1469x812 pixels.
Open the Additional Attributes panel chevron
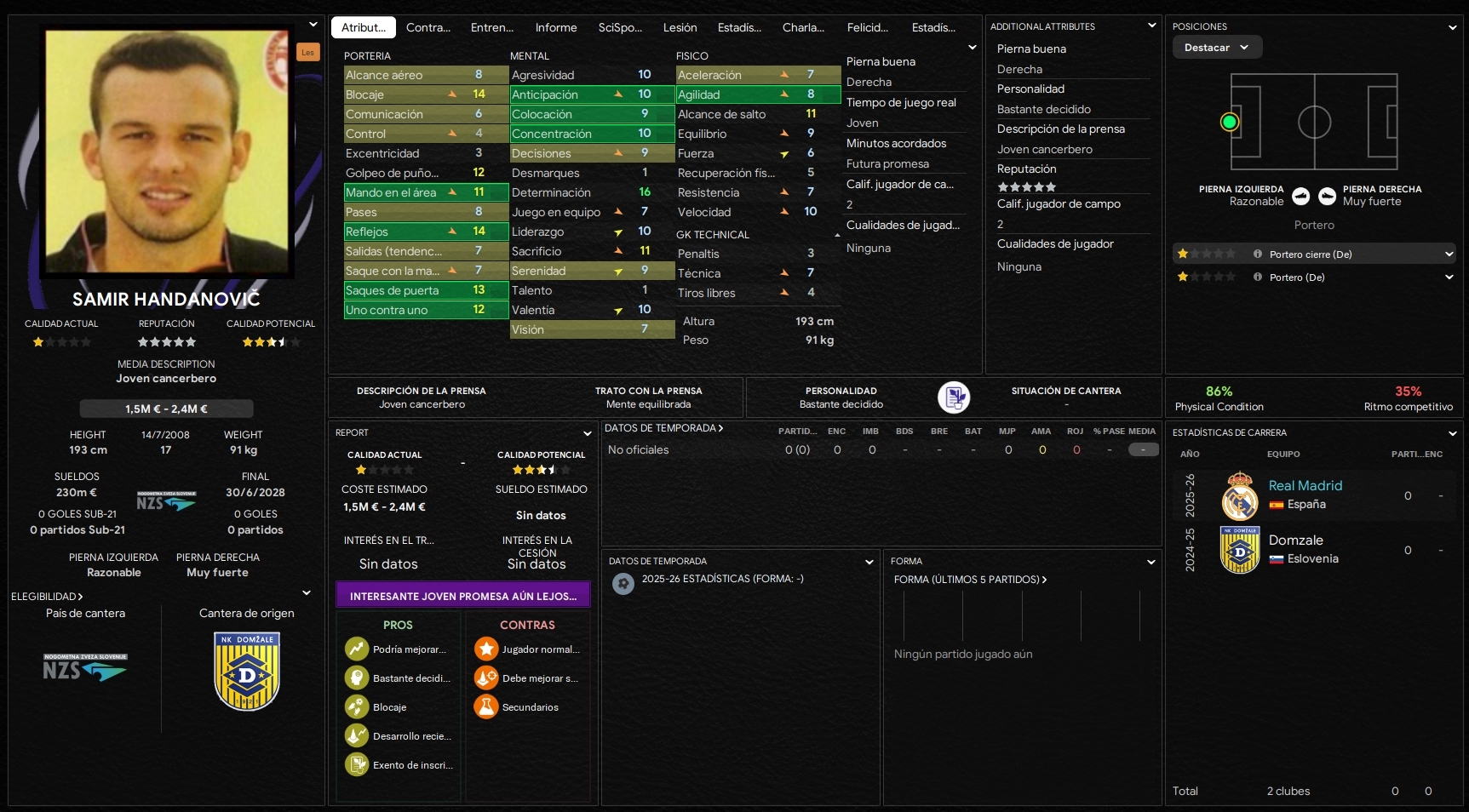[x=1152, y=26]
